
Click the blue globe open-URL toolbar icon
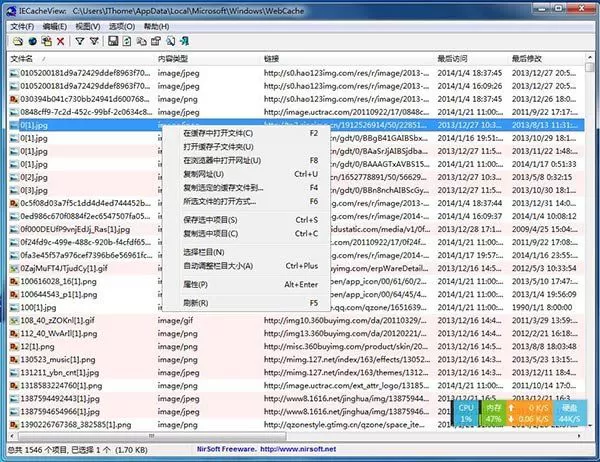tap(33, 41)
